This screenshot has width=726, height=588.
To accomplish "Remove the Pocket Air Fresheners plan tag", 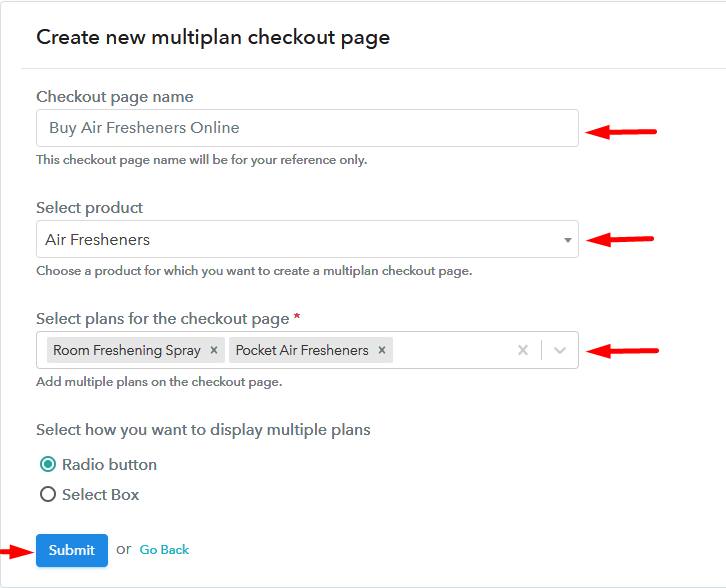I will (x=381, y=351).
